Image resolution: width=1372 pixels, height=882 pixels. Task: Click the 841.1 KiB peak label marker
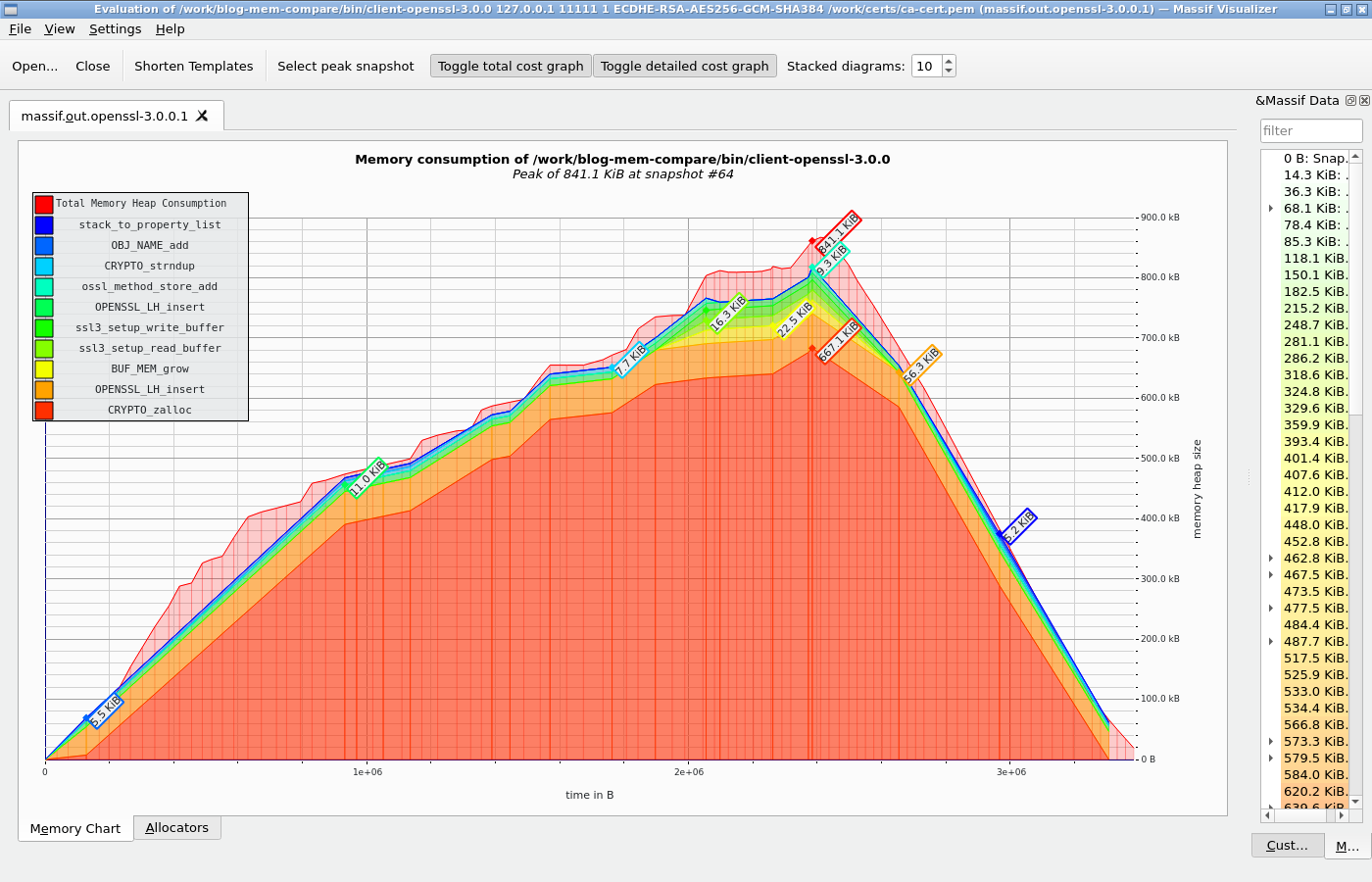click(x=839, y=233)
